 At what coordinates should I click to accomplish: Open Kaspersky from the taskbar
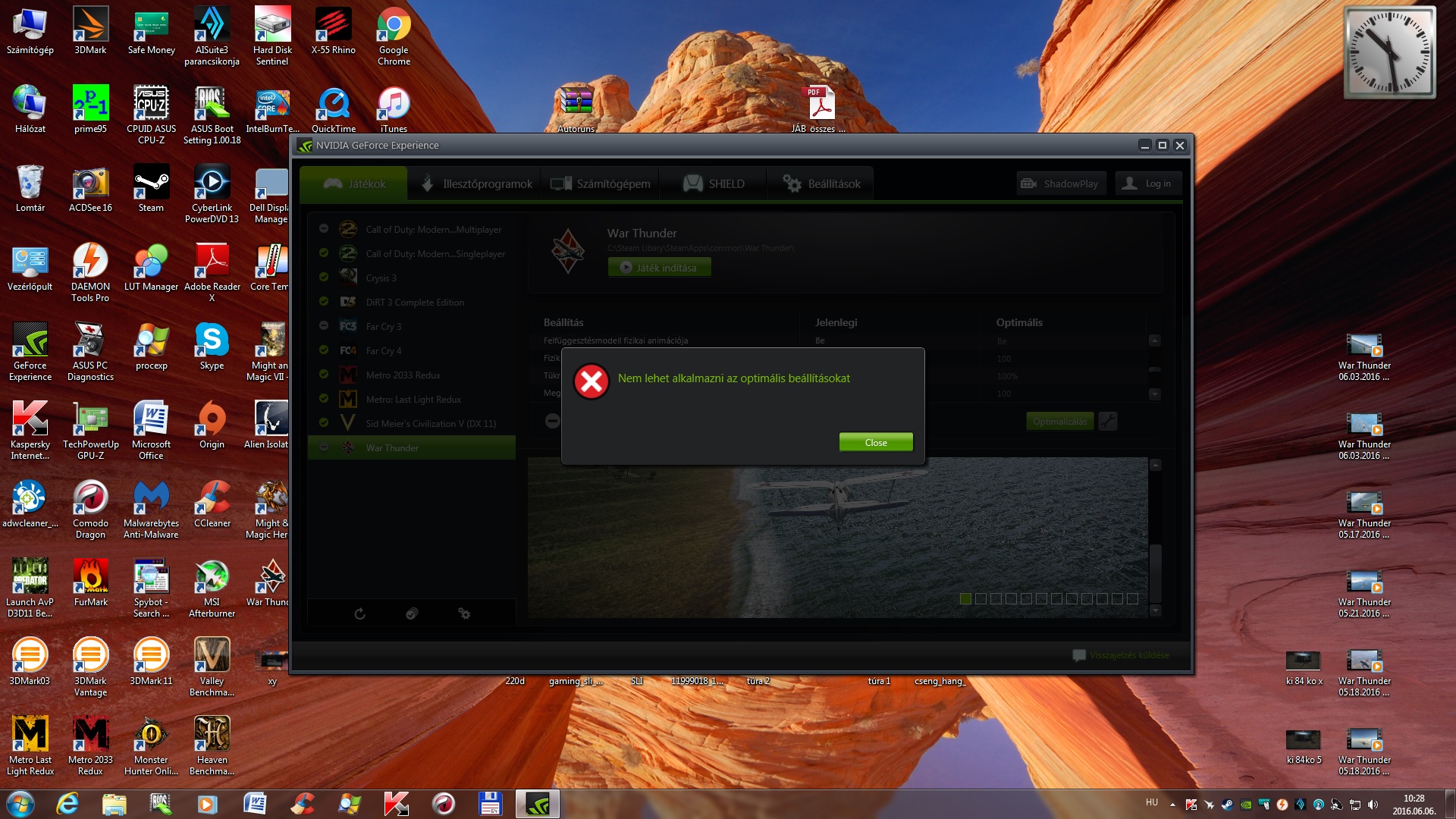(x=396, y=804)
